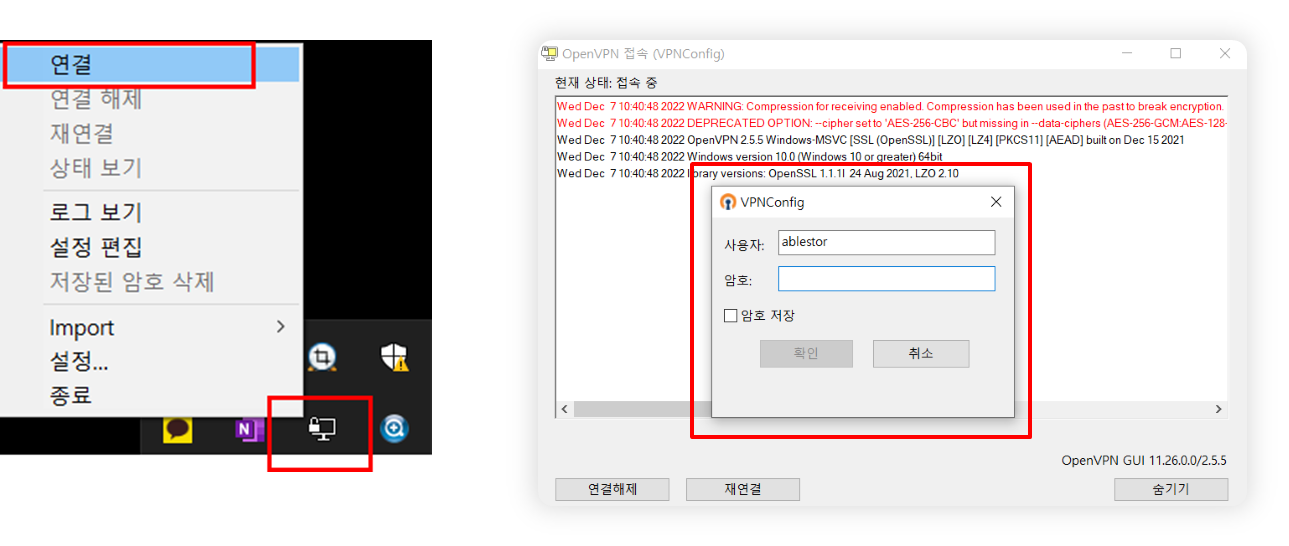Screen dimensions: 1289x546
Task: Open the OneNote tray icon
Action: [248, 430]
